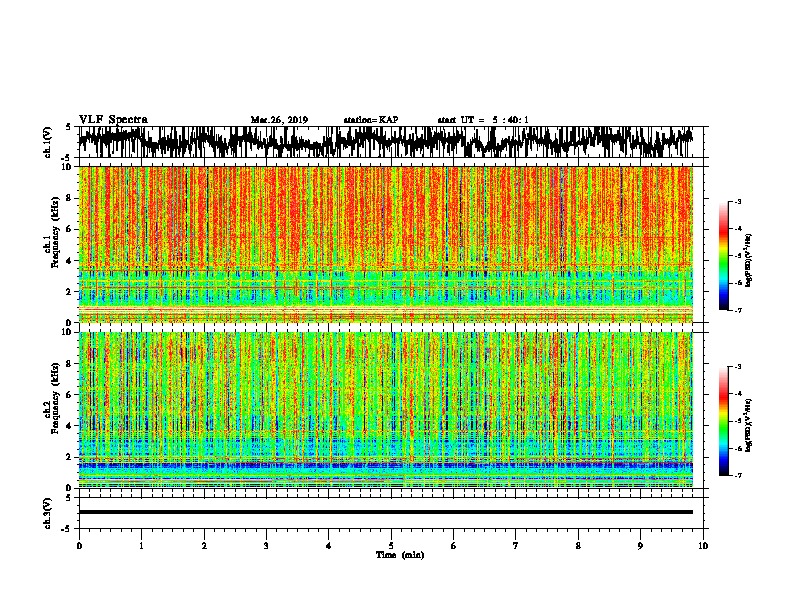Click the "Time (min)" axis label
This screenshot has height=612, width=792.
[400, 555]
